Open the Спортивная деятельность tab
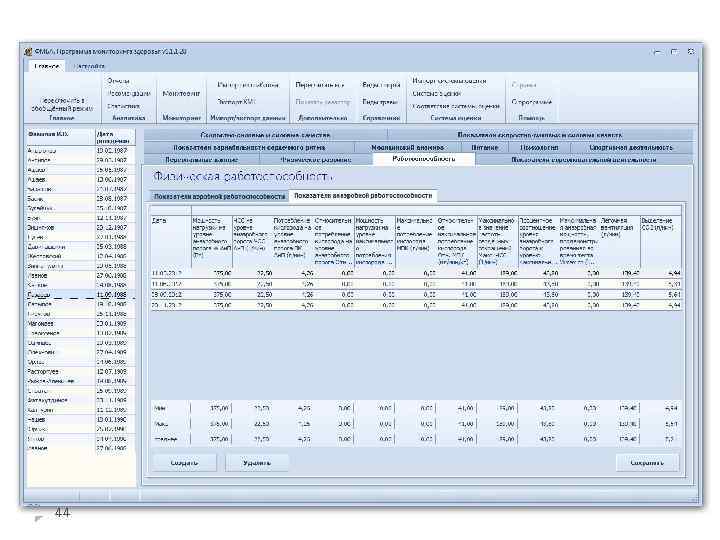The height and width of the screenshot is (540, 720). coord(631,147)
